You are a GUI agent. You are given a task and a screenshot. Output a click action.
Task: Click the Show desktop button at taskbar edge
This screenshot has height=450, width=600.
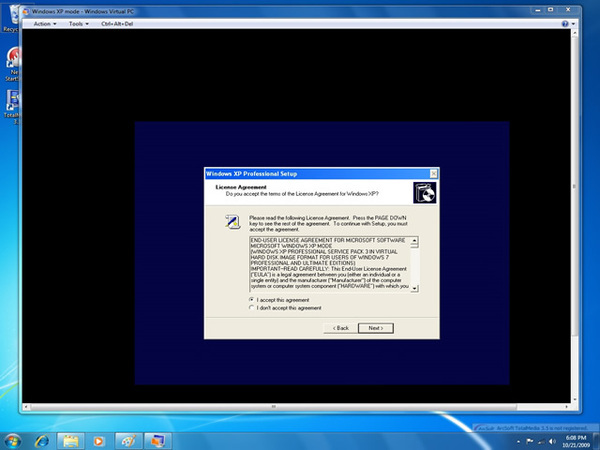[x=596, y=441]
